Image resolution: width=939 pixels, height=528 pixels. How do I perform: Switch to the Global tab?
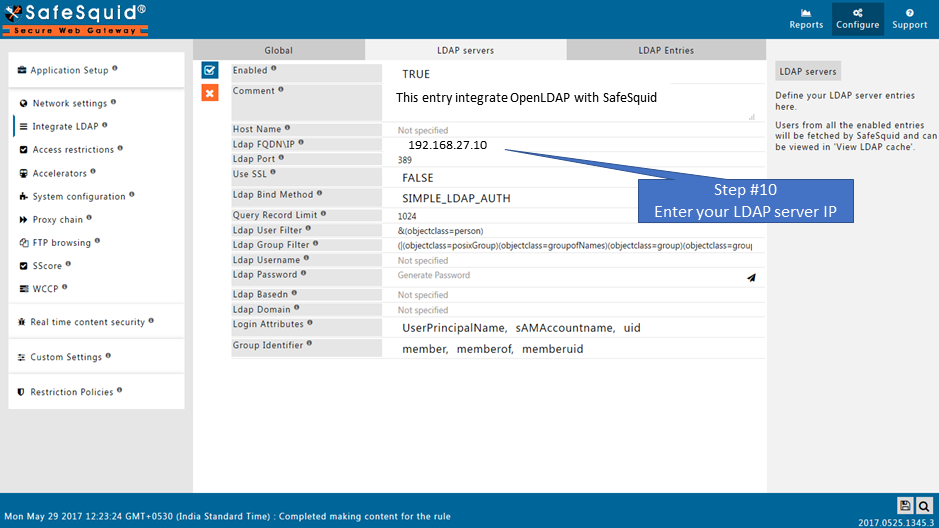278,50
